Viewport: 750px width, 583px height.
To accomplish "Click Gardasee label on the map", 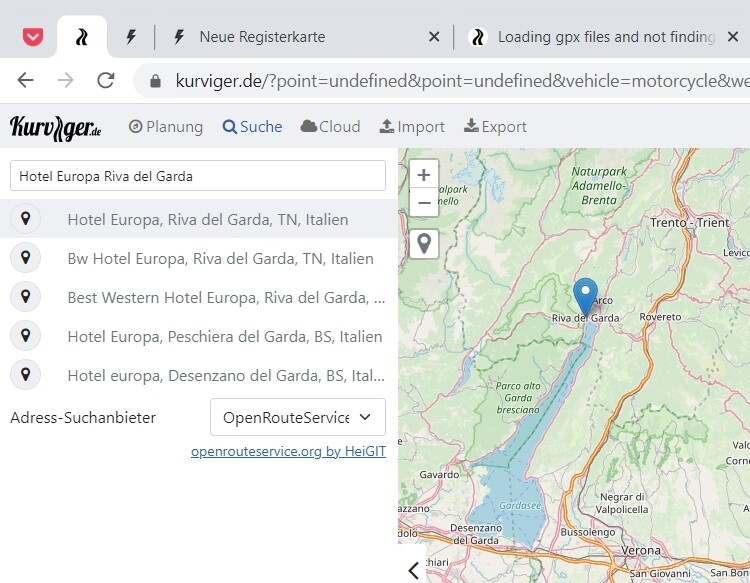I will click(520, 506).
